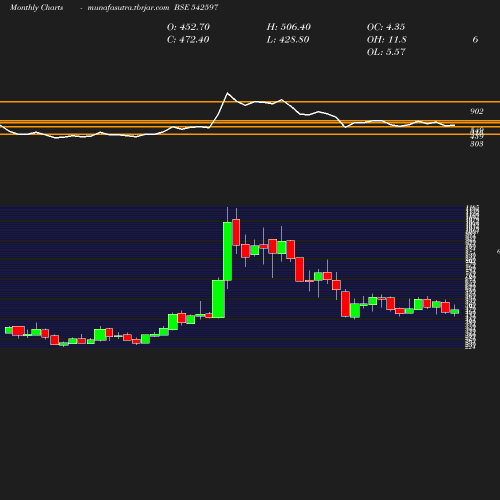Image resolution: width=500 pixels, height=500 pixels.
Task: Click the high value 'H: 506.40'
Action: pos(289,27)
